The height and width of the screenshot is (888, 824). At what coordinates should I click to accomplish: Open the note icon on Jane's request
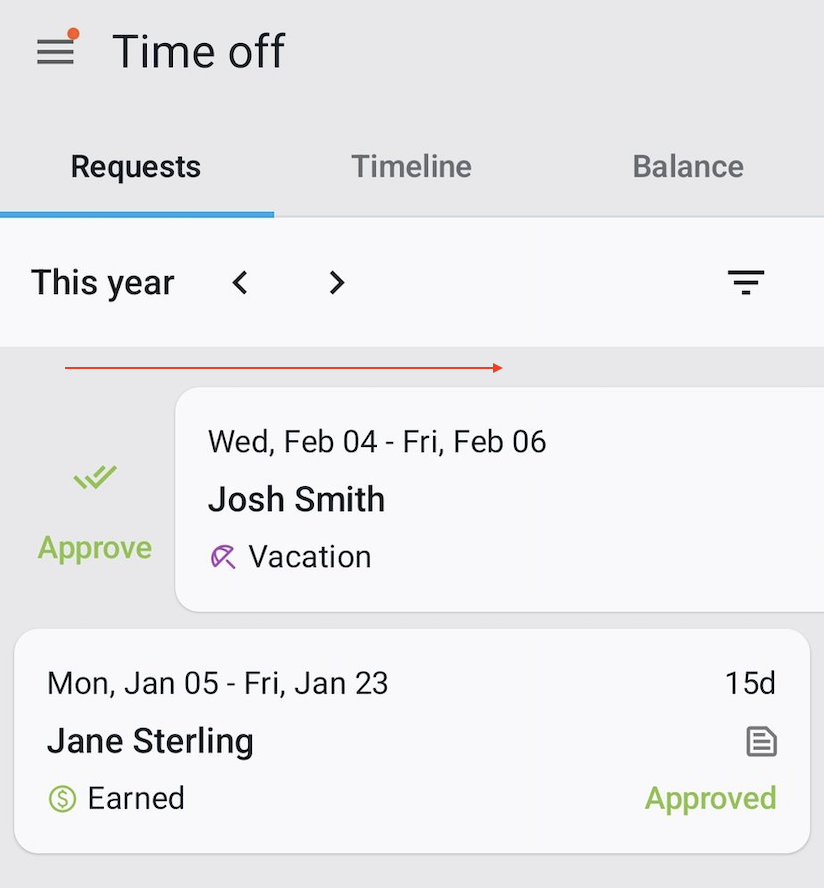point(761,742)
